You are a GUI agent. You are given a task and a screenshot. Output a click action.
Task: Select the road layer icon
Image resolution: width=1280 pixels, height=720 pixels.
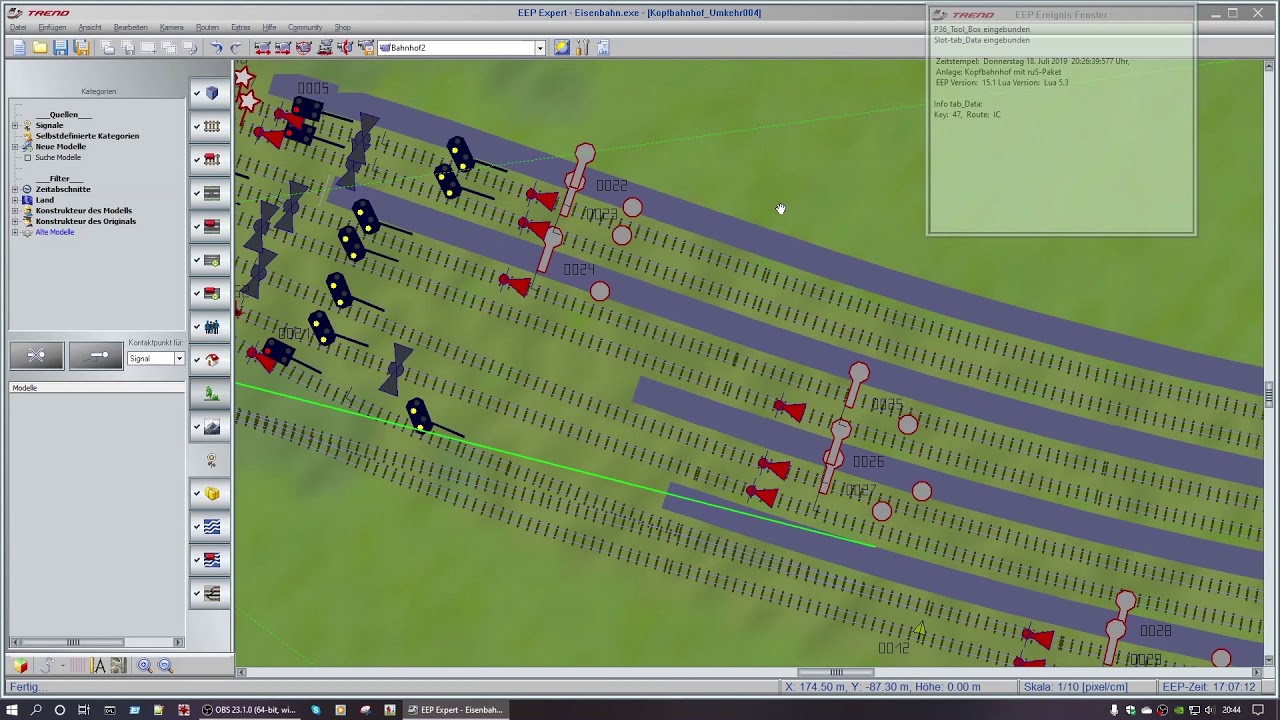coord(212,193)
